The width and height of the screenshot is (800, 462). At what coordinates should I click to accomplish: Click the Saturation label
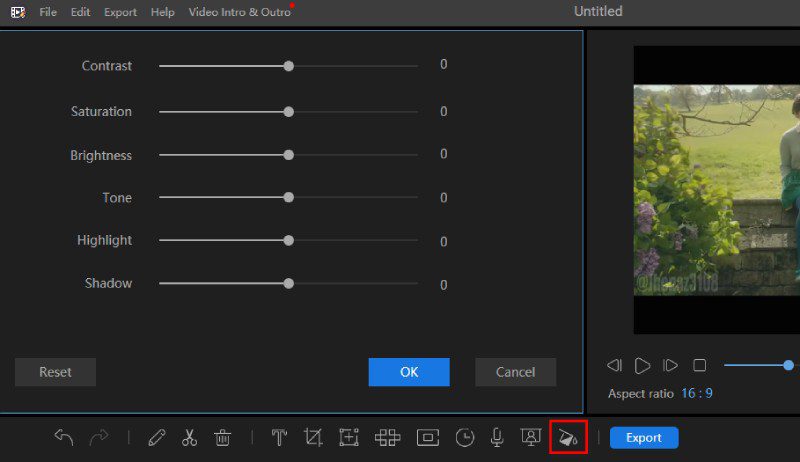point(101,111)
